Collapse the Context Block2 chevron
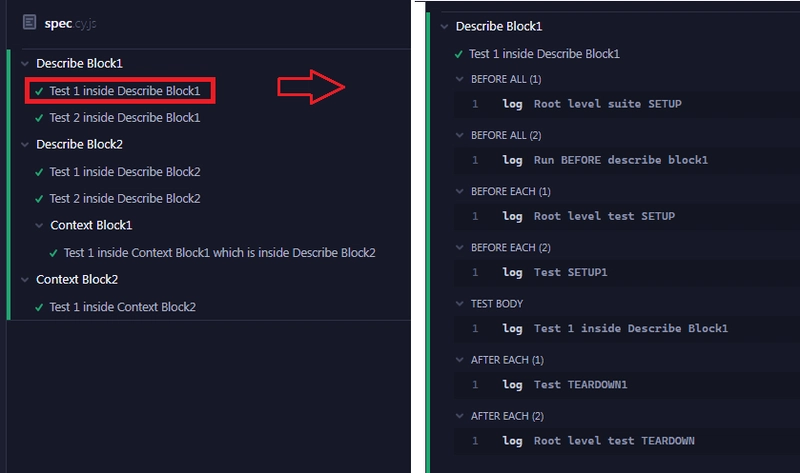This screenshot has width=800, height=473. click(24, 280)
